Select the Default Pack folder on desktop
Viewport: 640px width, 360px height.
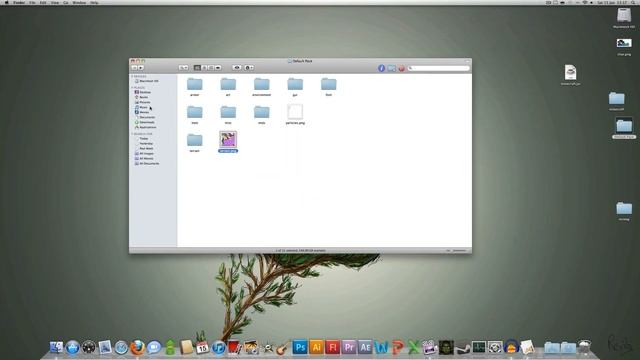pyautogui.click(x=624, y=126)
